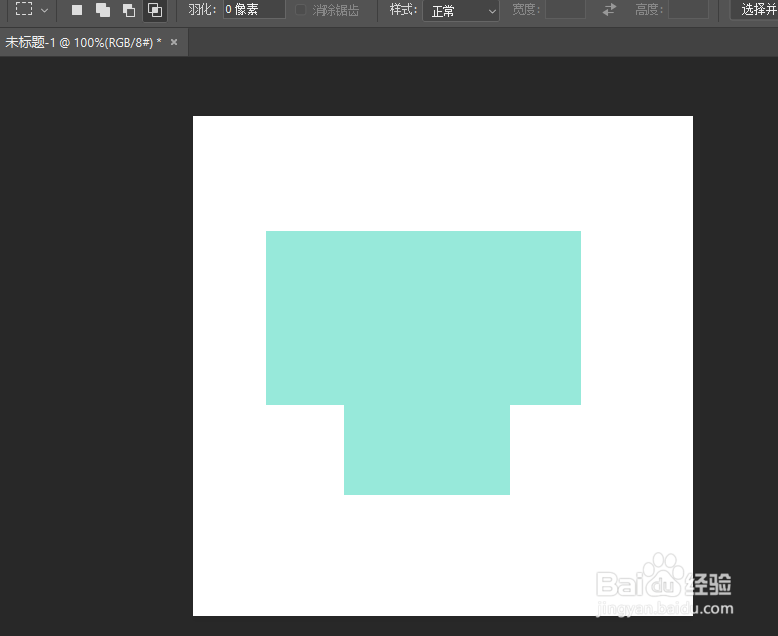
Task: Click the 宽度 width input field
Action: [x=565, y=9]
